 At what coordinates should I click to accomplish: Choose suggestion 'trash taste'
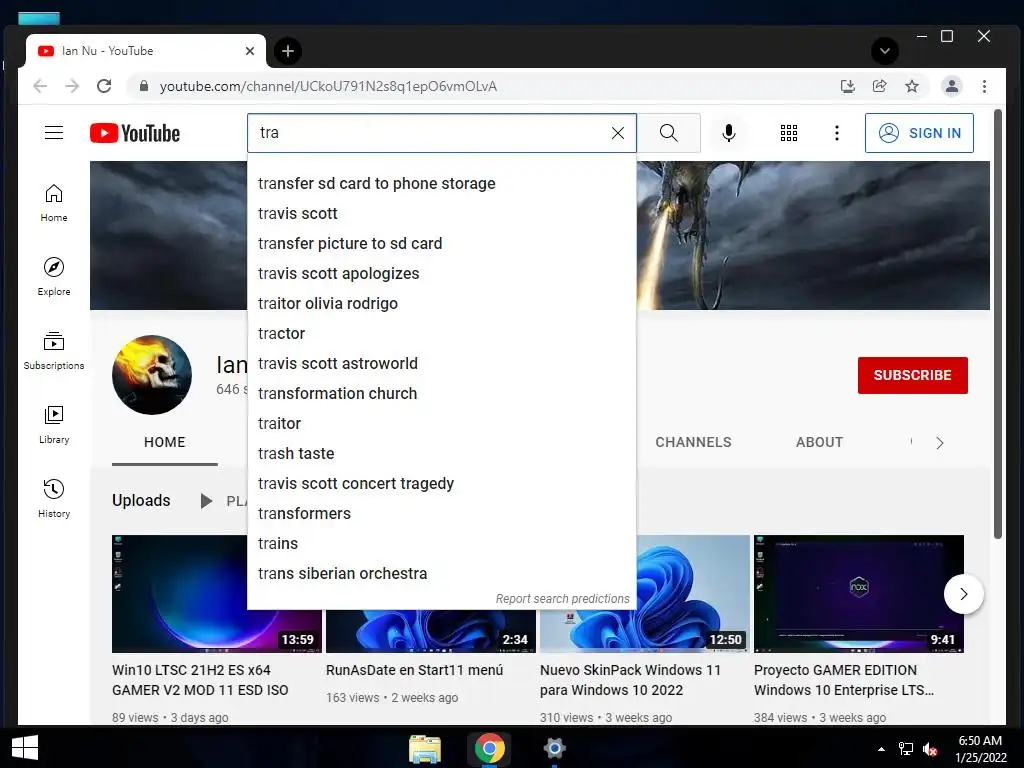(x=441, y=454)
